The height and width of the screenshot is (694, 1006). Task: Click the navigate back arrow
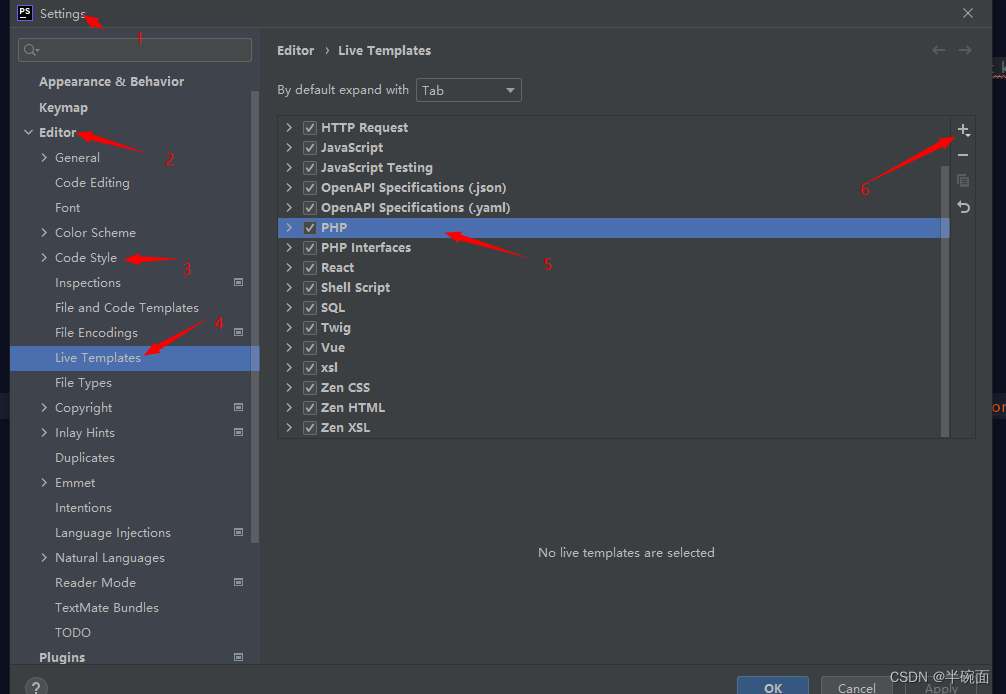point(938,50)
